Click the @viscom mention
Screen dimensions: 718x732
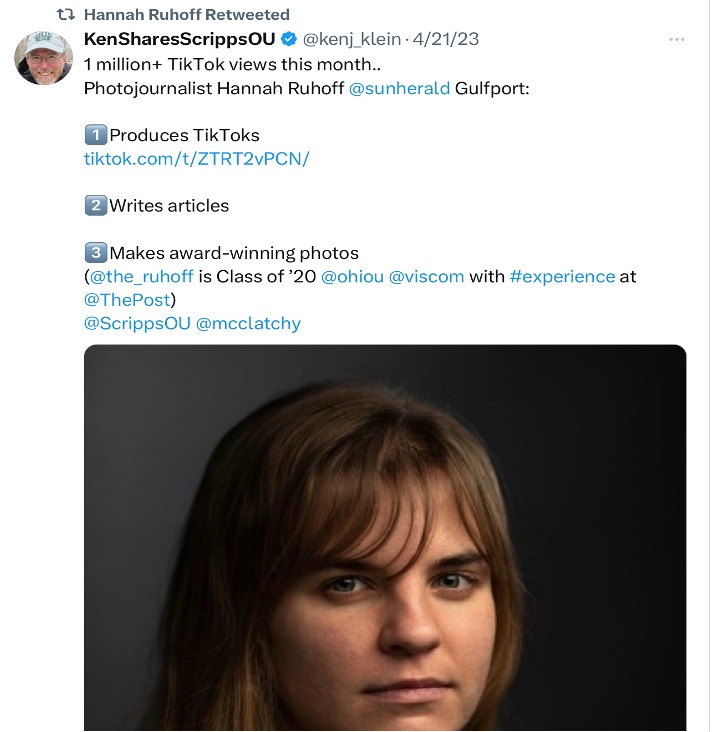click(426, 276)
